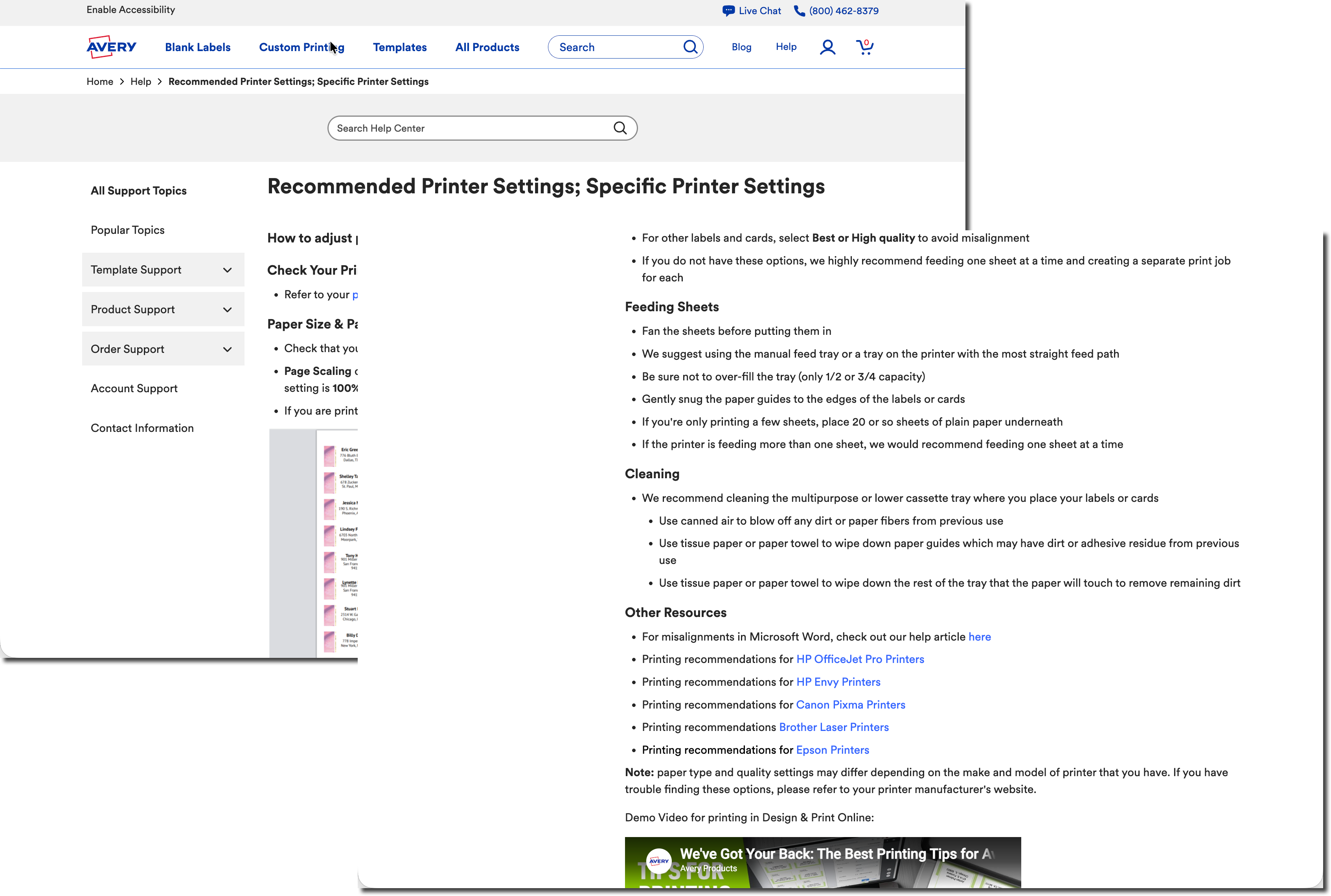Open the All Products menu

click(x=487, y=48)
